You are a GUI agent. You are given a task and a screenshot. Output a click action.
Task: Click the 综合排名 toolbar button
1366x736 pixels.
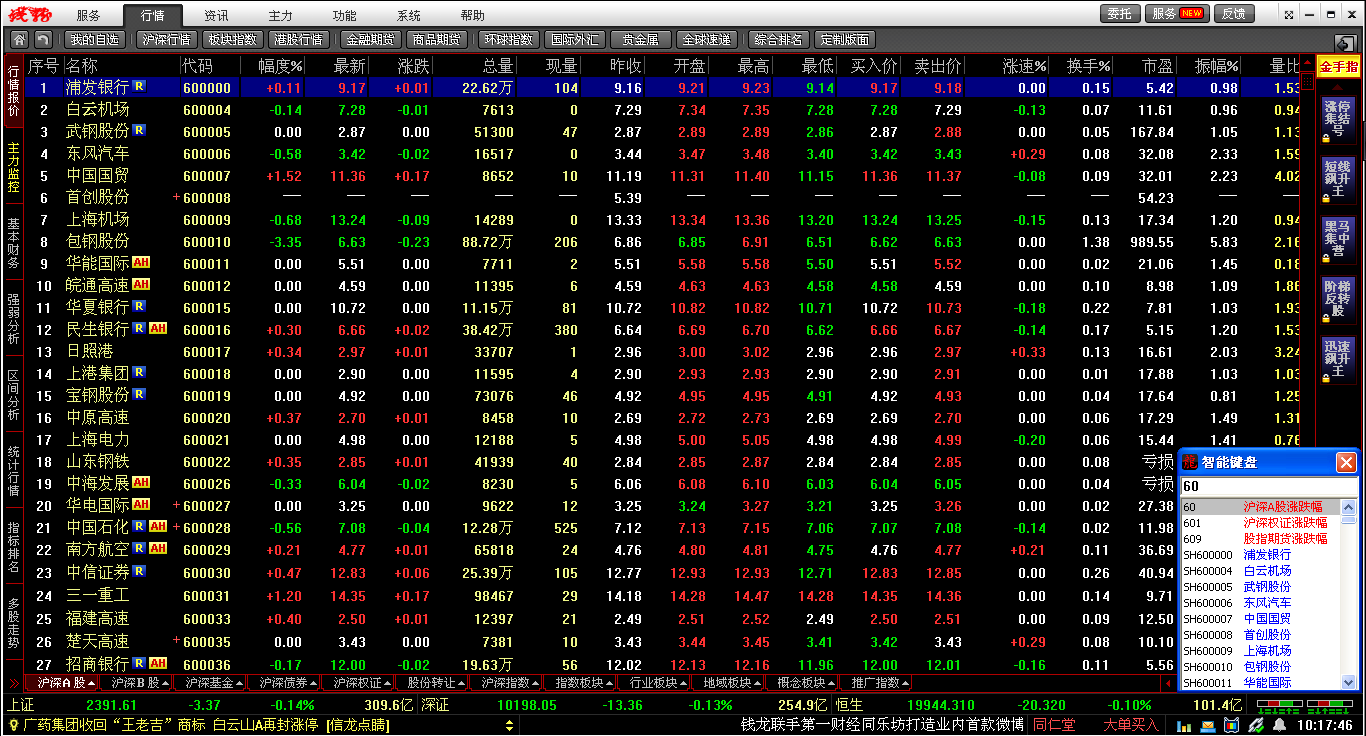pos(778,40)
